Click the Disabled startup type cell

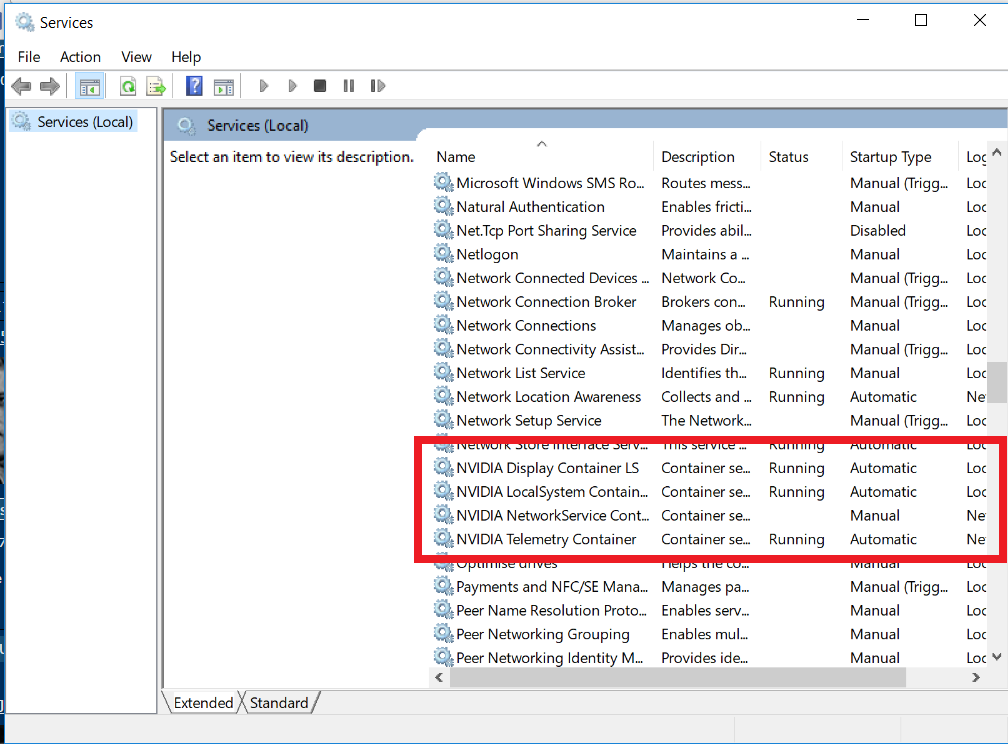coord(878,230)
